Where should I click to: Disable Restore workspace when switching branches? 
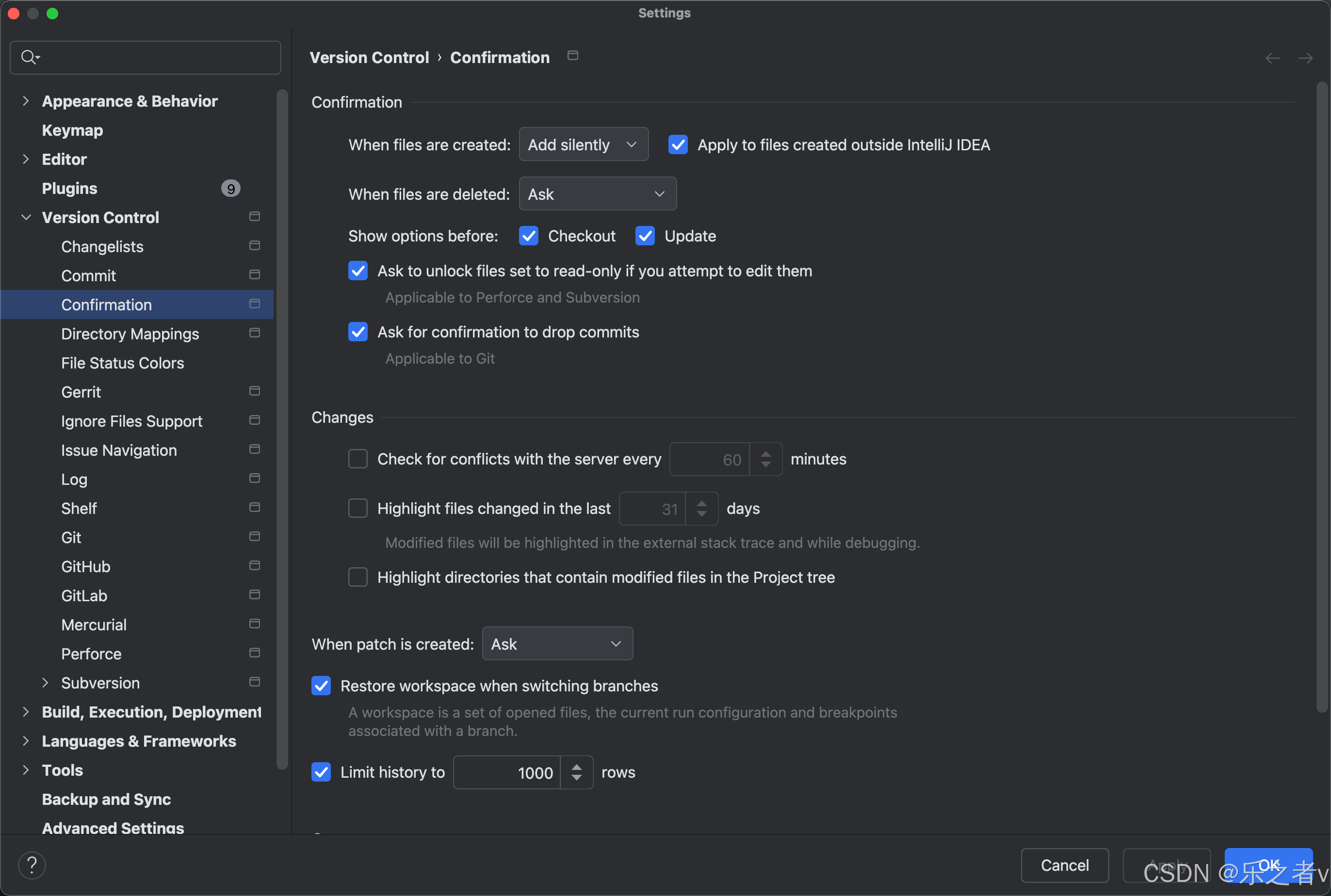point(321,686)
